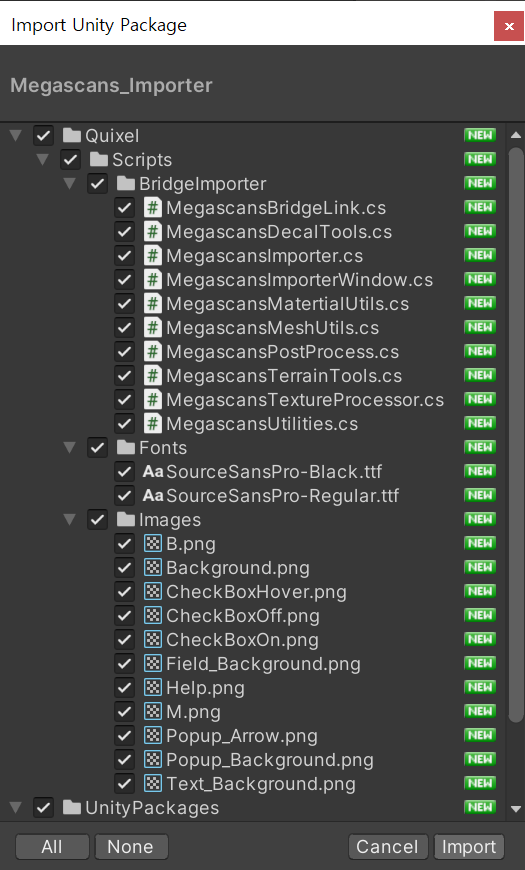Viewport: 525px width, 870px height.
Task: Click the NEW badge on the Quixel row
Action: 480,135
